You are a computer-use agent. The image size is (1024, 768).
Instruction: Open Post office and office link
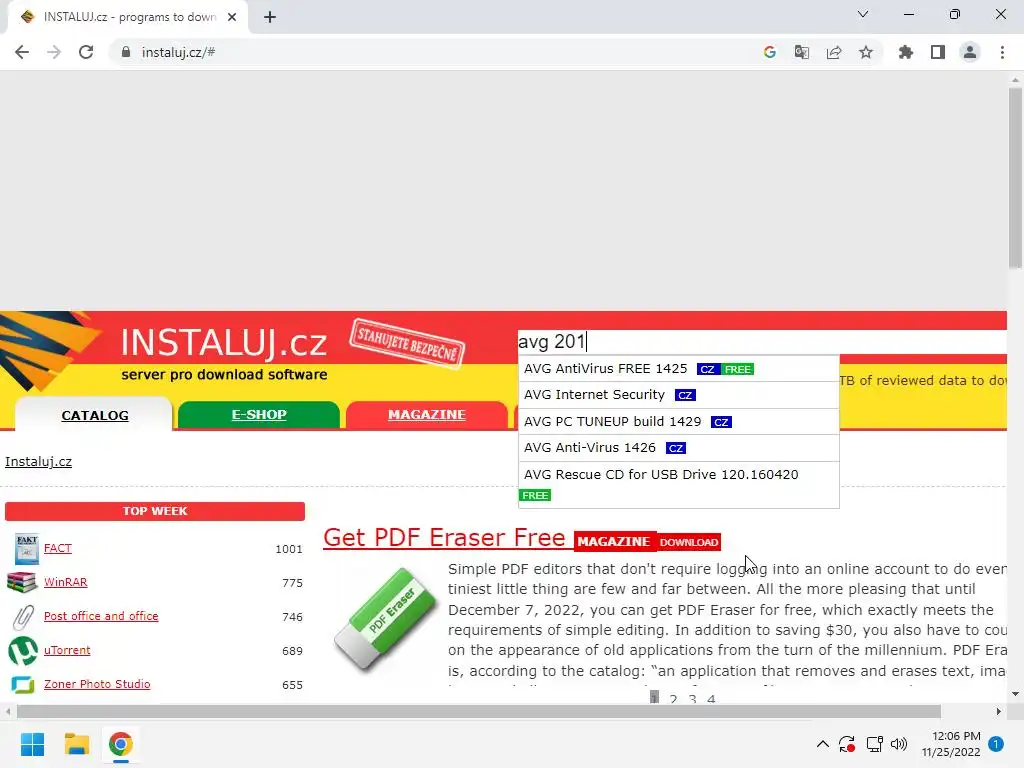point(101,616)
